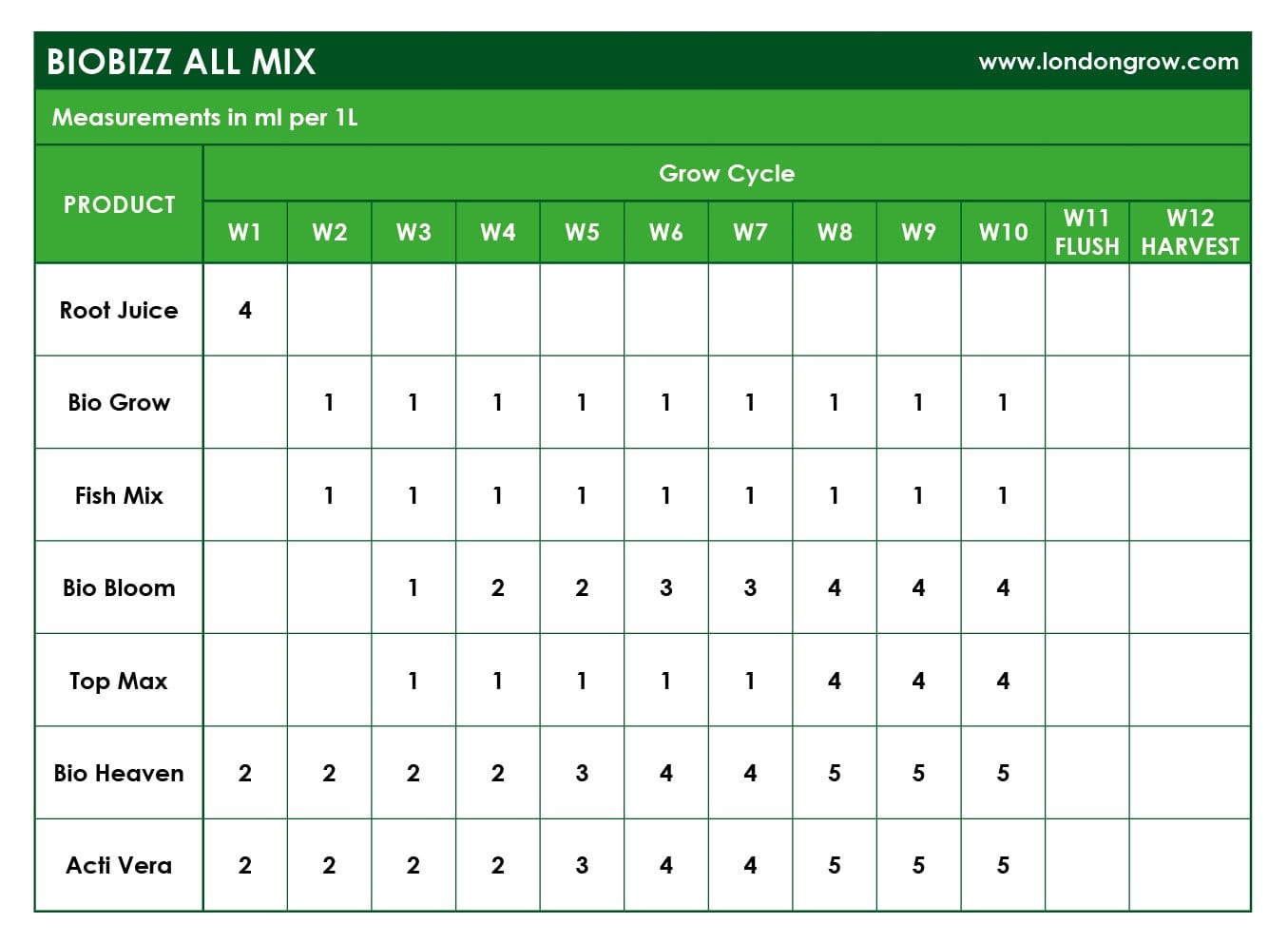Click the Root Juice W1 dosage cell
1288x942 pixels.
coord(245,310)
